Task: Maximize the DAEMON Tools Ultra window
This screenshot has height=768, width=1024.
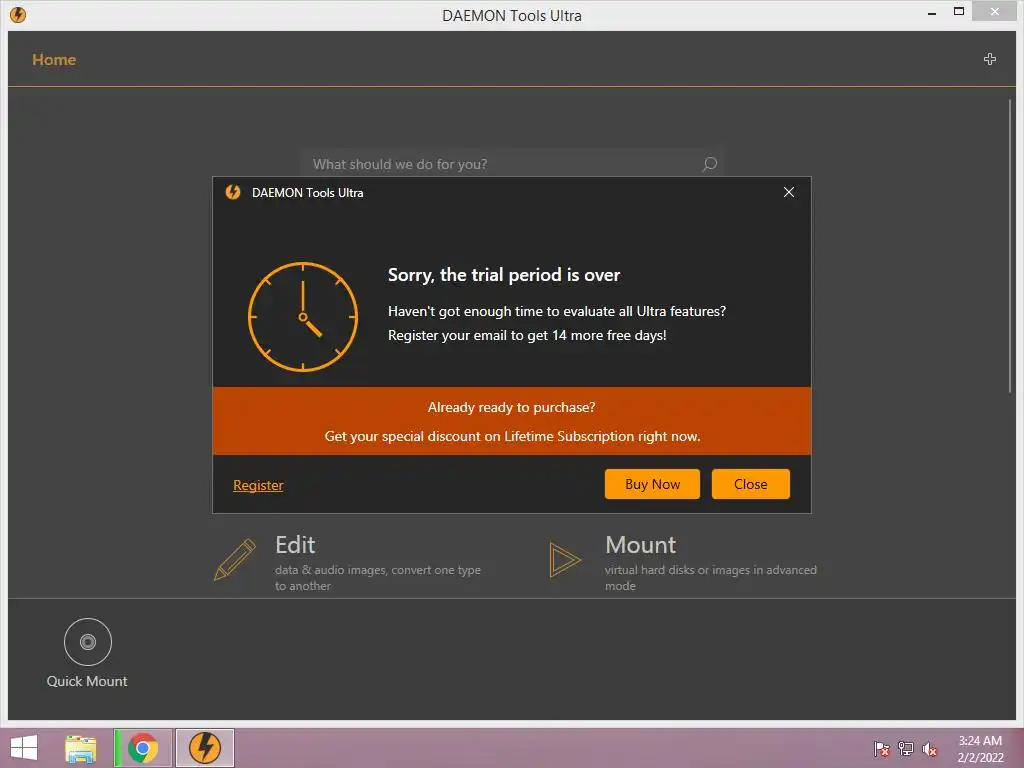Action: (x=959, y=12)
